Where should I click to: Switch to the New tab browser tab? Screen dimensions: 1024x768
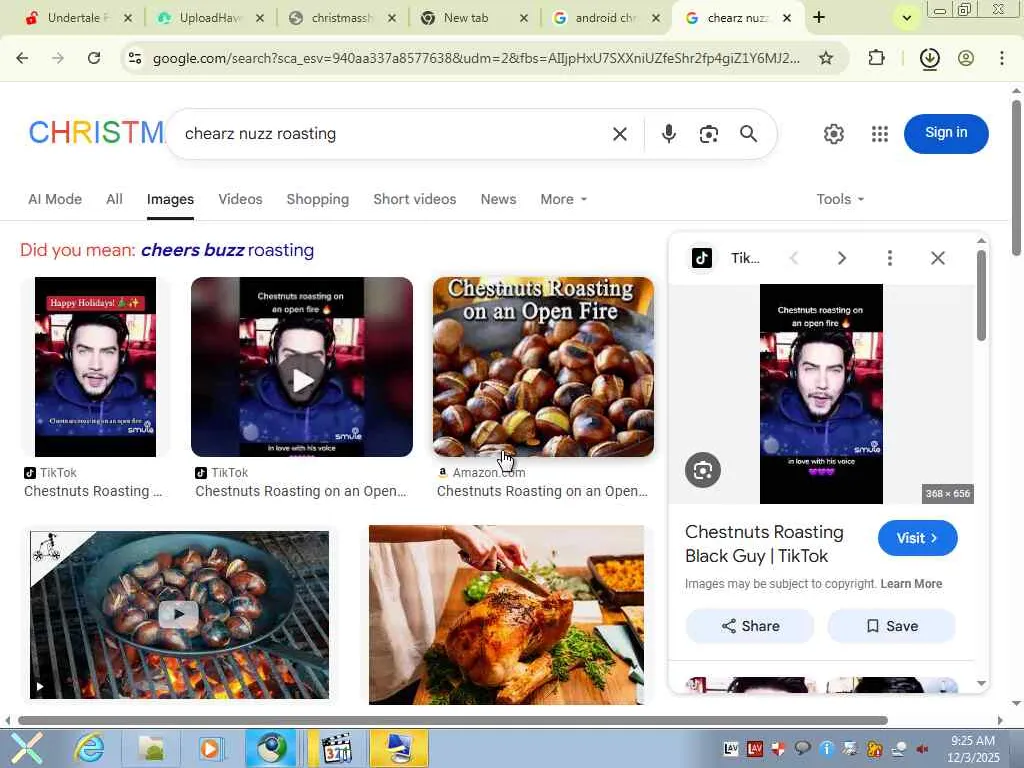(473, 18)
